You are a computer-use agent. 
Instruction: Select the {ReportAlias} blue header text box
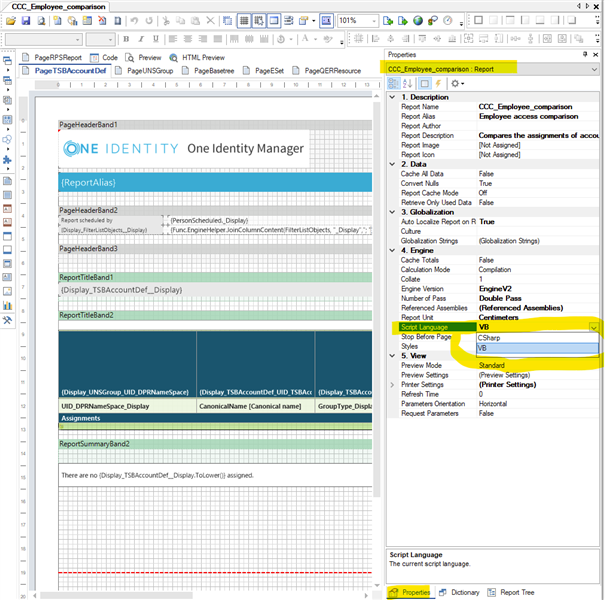coord(215,183)
